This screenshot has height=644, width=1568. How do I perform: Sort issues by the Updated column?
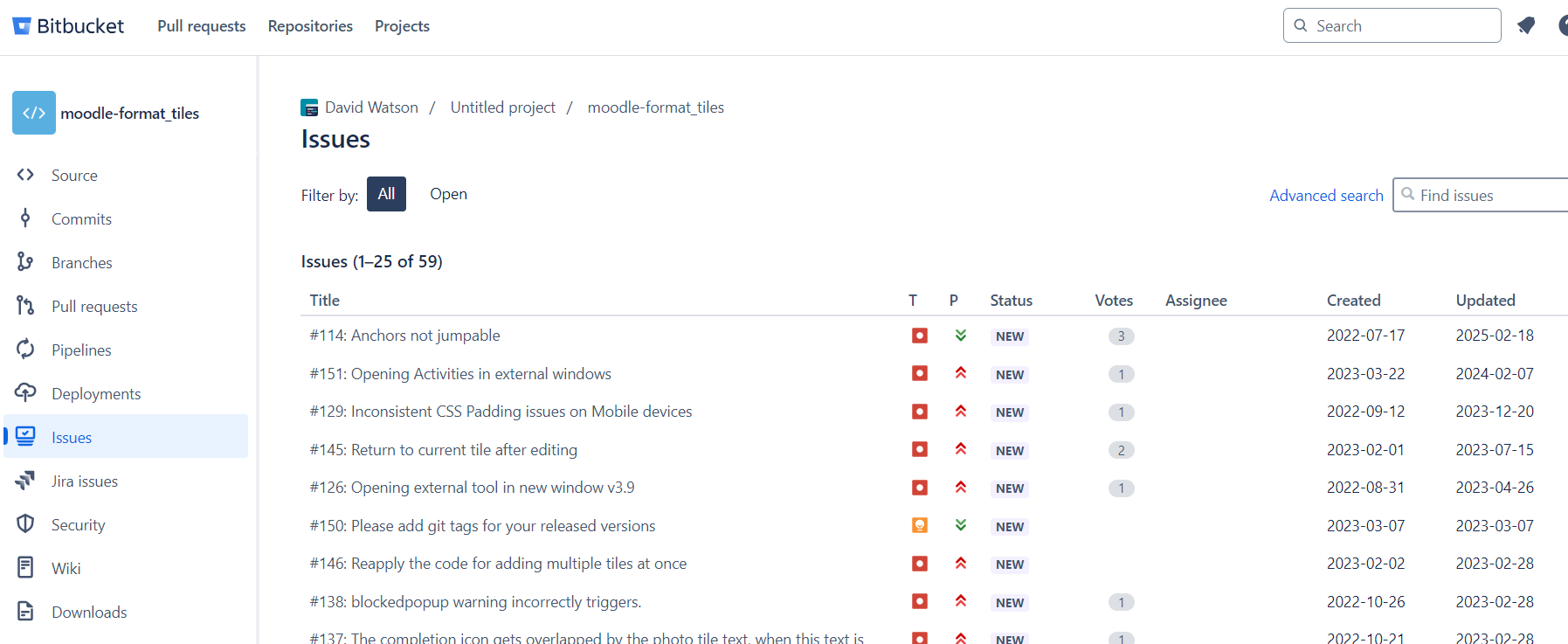(1485, 301)
